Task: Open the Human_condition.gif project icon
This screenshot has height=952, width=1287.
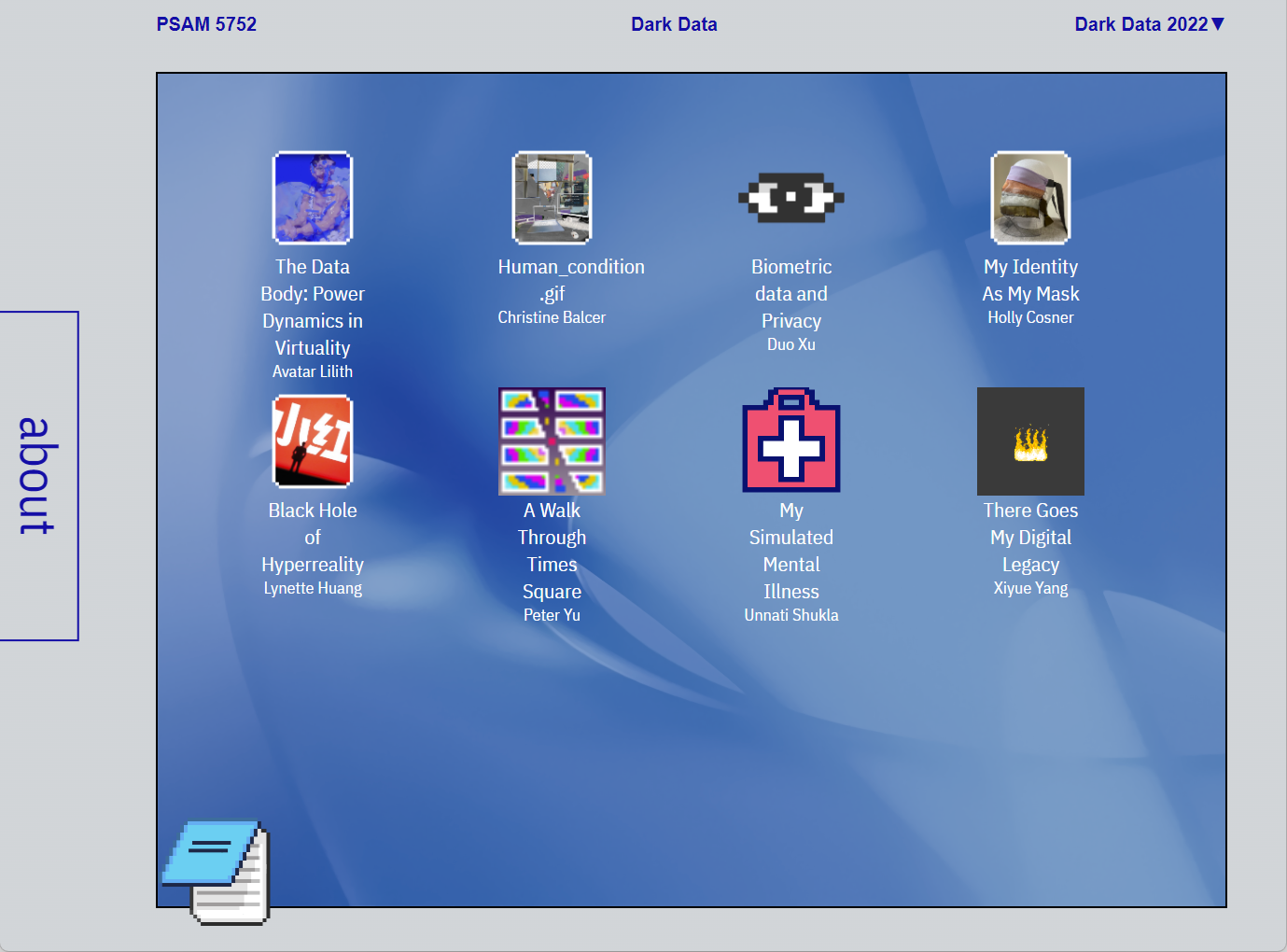Action: pos(553,198)
